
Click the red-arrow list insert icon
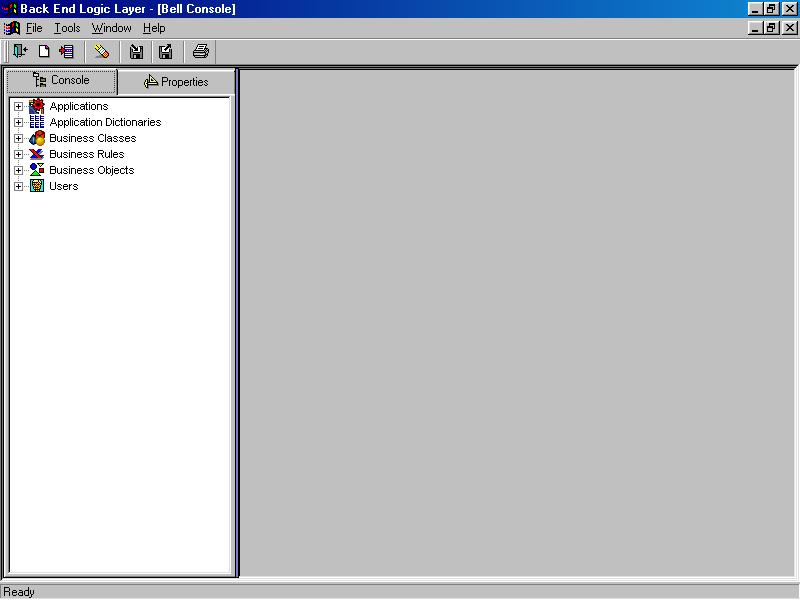66,52
